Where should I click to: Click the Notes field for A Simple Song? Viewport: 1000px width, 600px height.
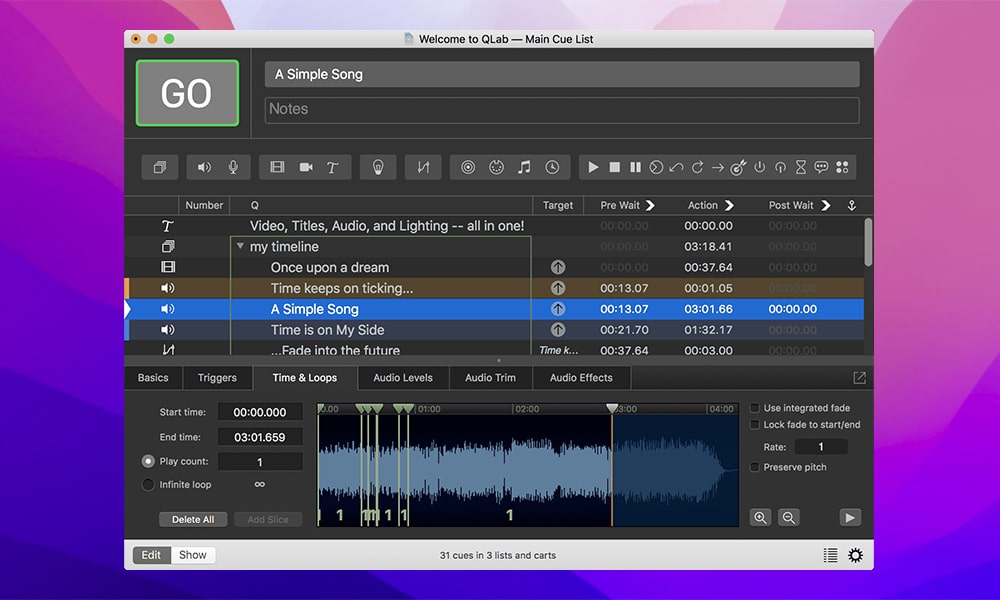[x=561, y=109]
